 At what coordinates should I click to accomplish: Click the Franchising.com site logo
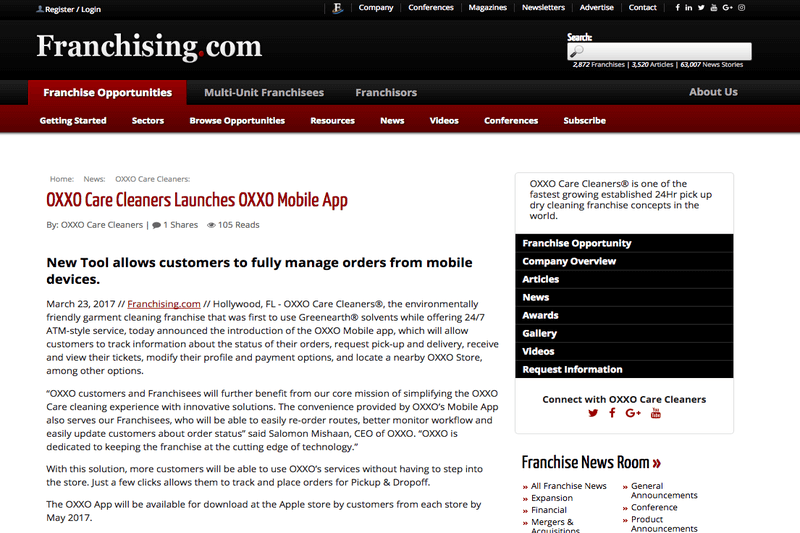[149, 46]
